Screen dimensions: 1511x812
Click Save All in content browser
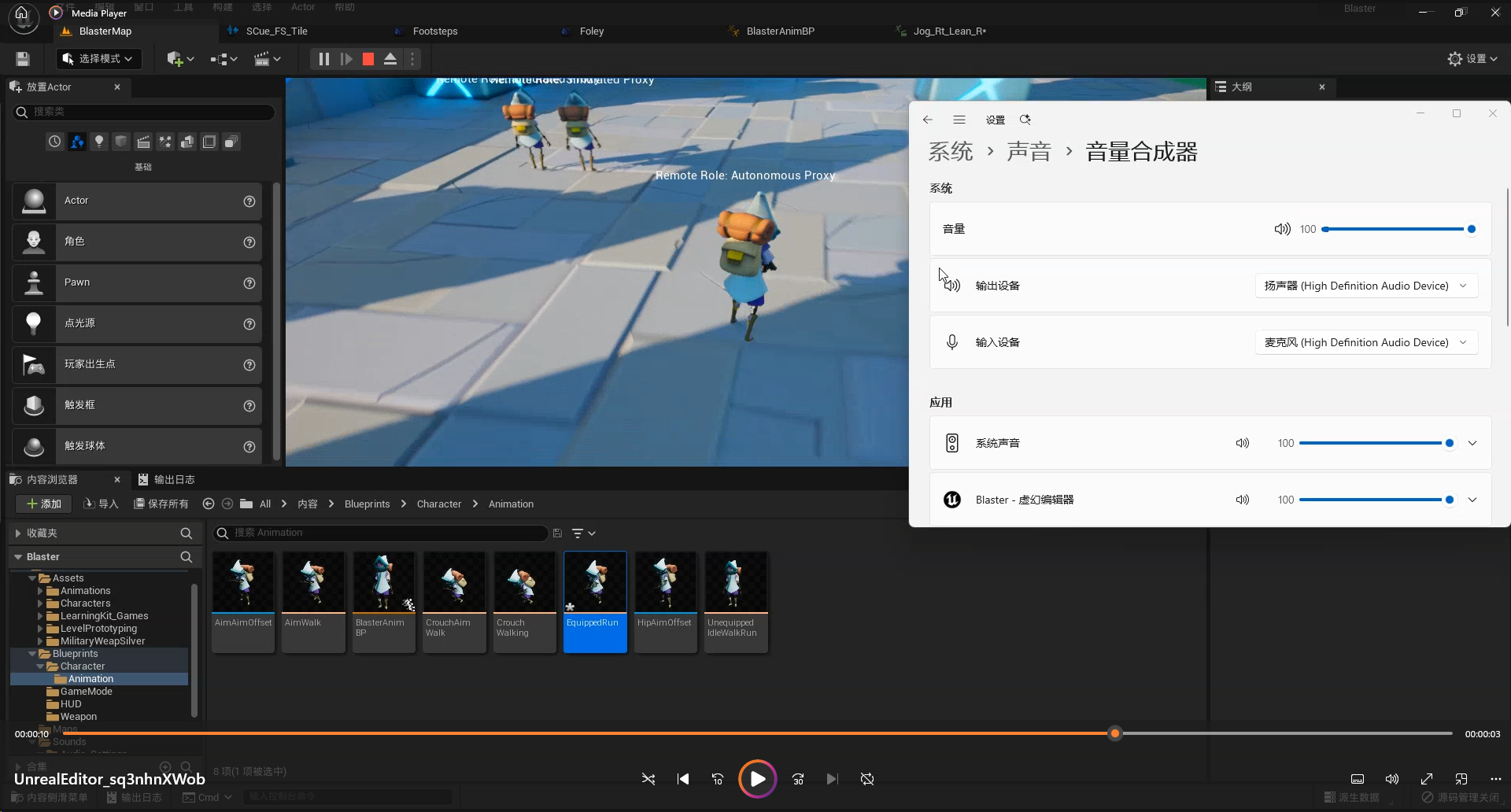[x=161, y=504]
